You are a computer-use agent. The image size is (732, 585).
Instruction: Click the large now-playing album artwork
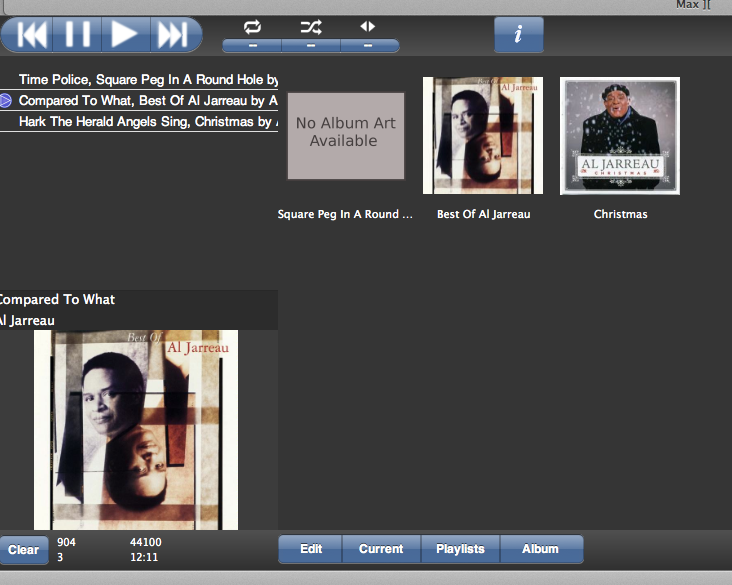click(136, 430)
